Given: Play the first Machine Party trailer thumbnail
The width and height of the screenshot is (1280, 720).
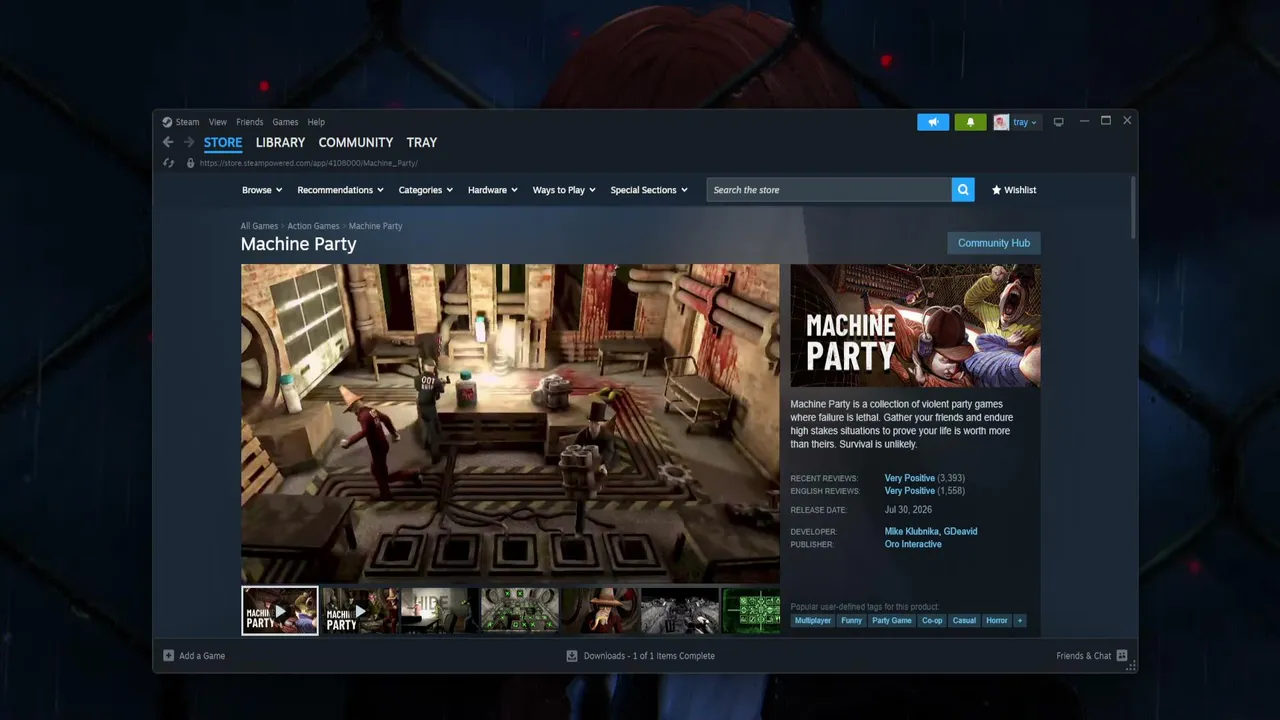Looking at the screenshot, I should coord(280,611).
